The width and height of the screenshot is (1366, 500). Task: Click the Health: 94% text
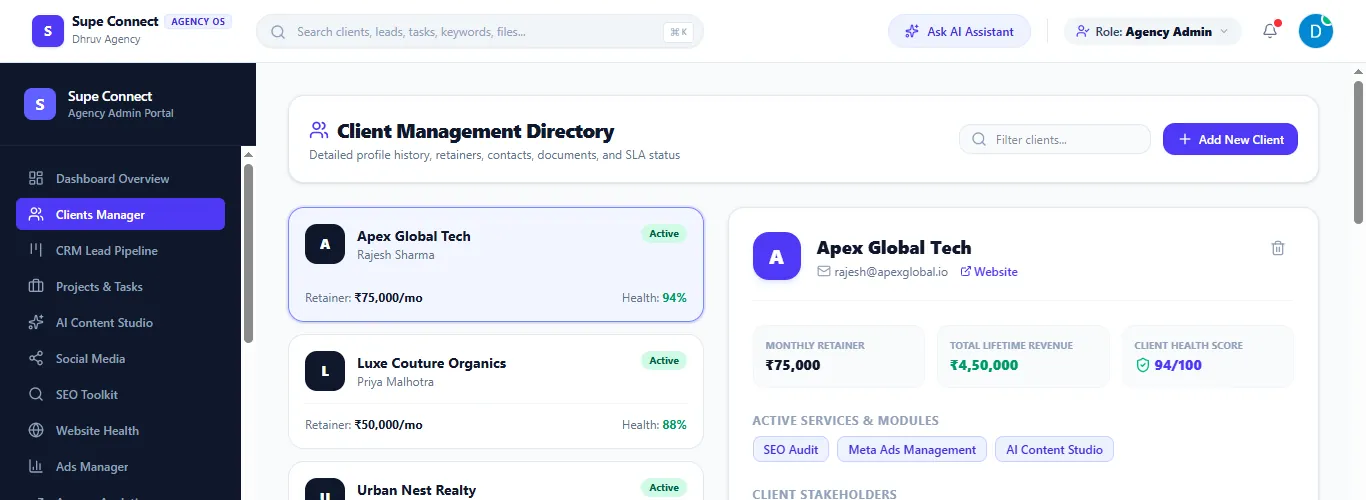[654, 298]
